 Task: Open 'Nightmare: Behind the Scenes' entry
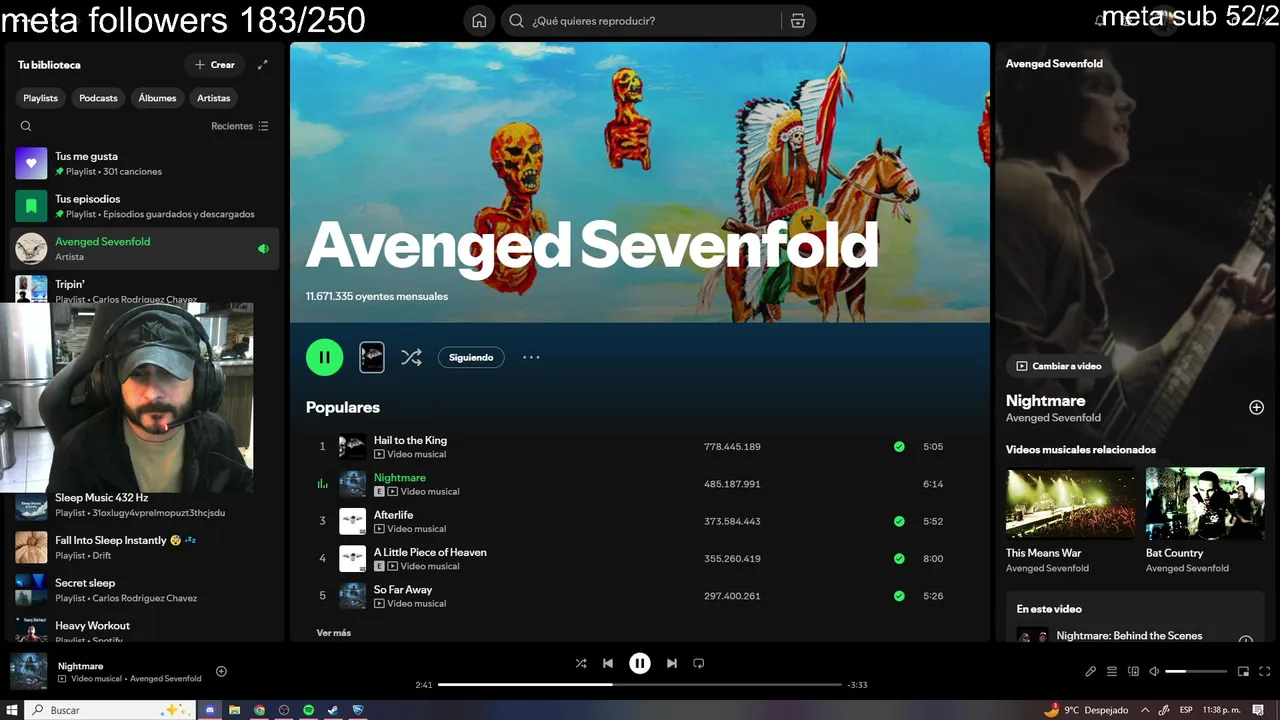(x=1130, y=636)
